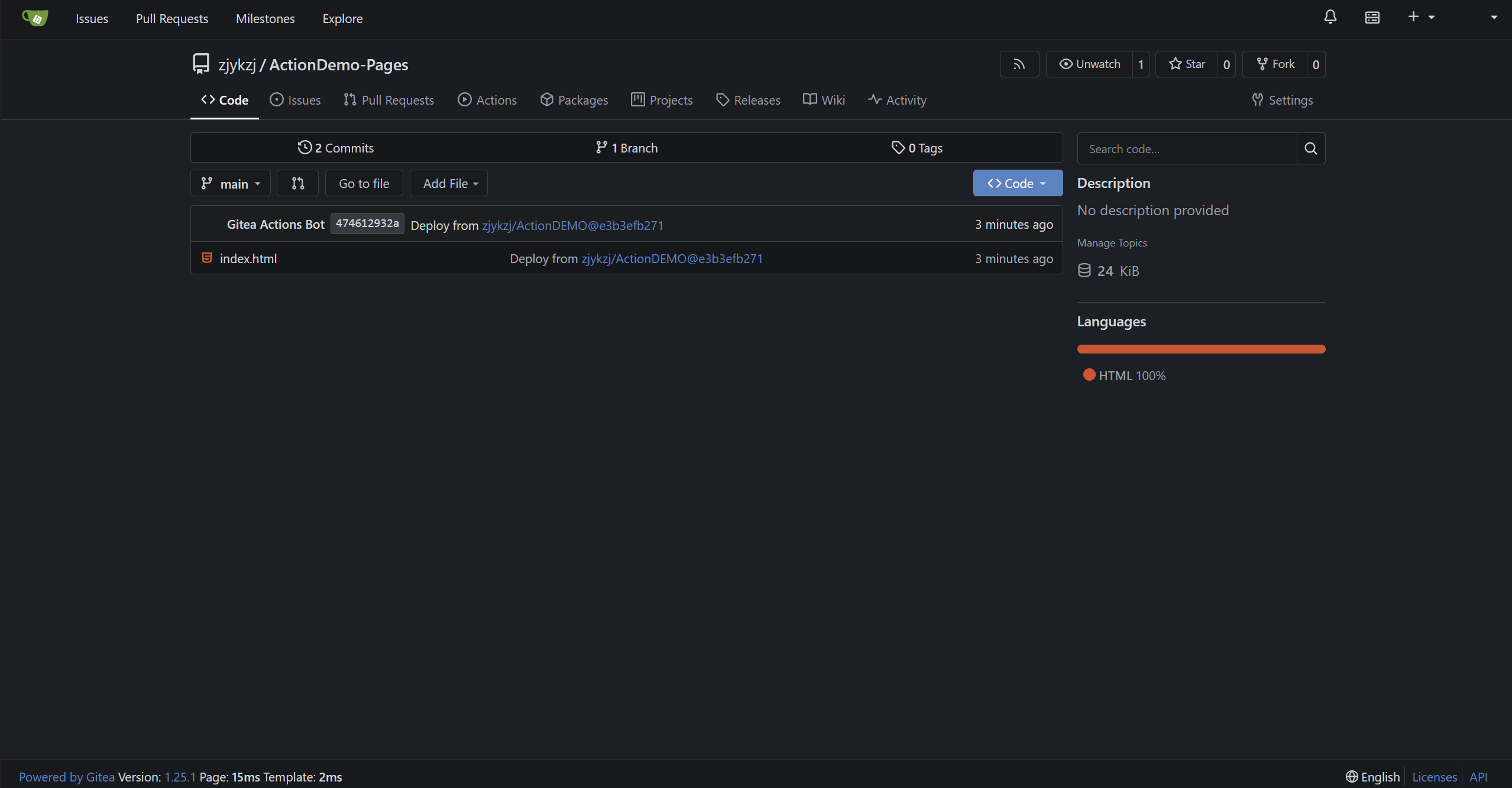The width and height of the screenshot is (1512, 788).
Task: Open commit 474612932a link
Action: click(x=367, y=223)
